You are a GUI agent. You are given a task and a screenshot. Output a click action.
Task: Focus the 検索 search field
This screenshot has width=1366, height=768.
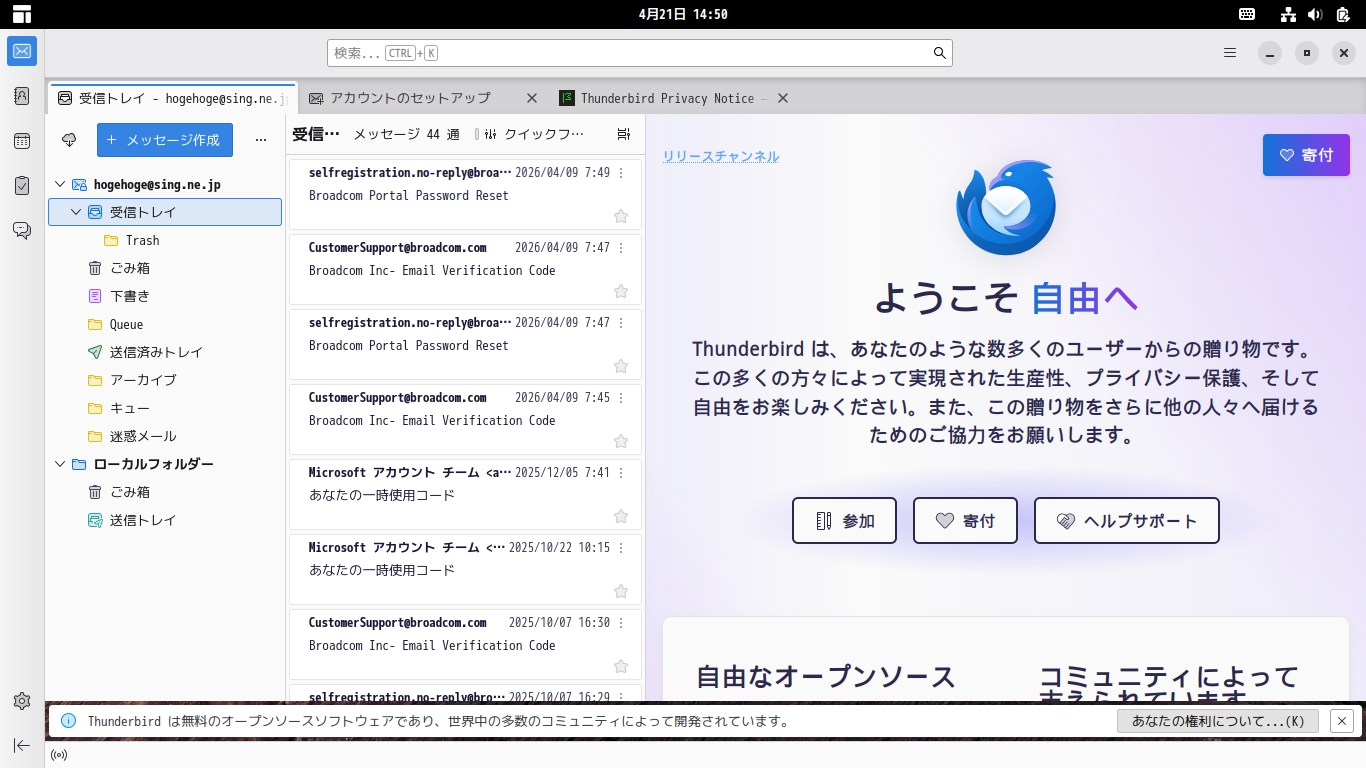coord(640,53)
